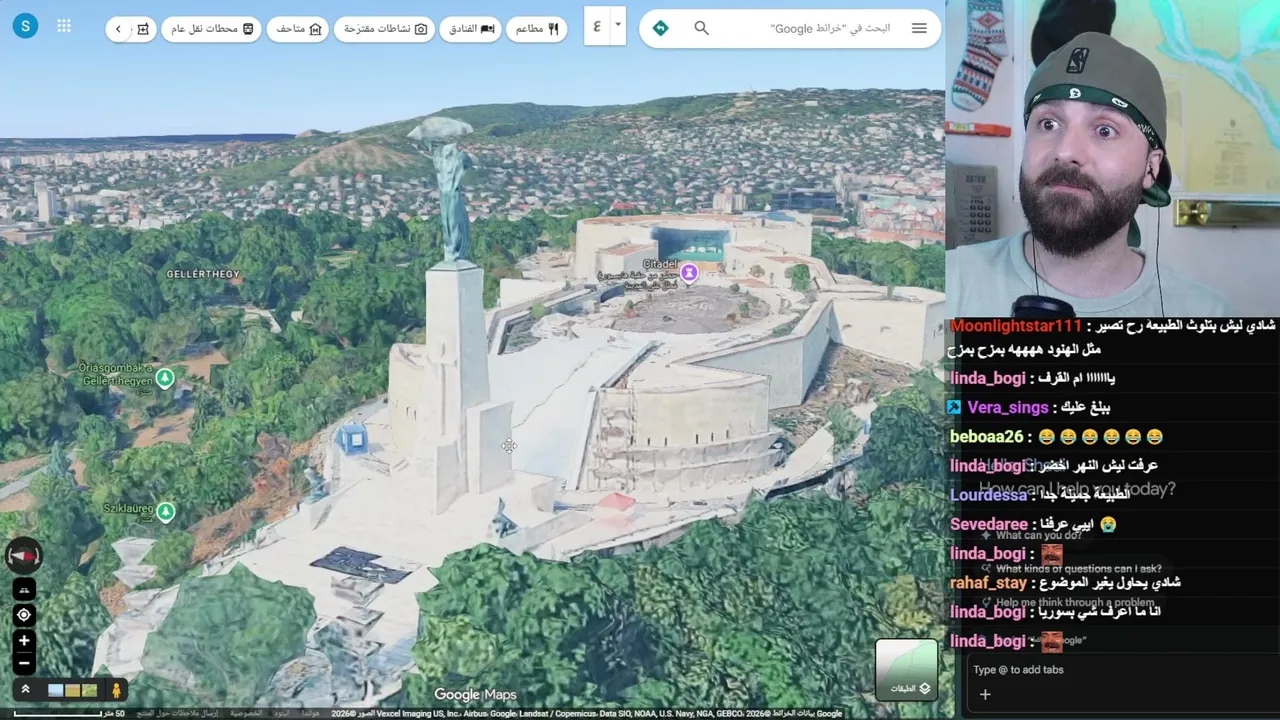Click the search magnifier icon
This screenshot has width=1280, height=720.
[702, 28]
